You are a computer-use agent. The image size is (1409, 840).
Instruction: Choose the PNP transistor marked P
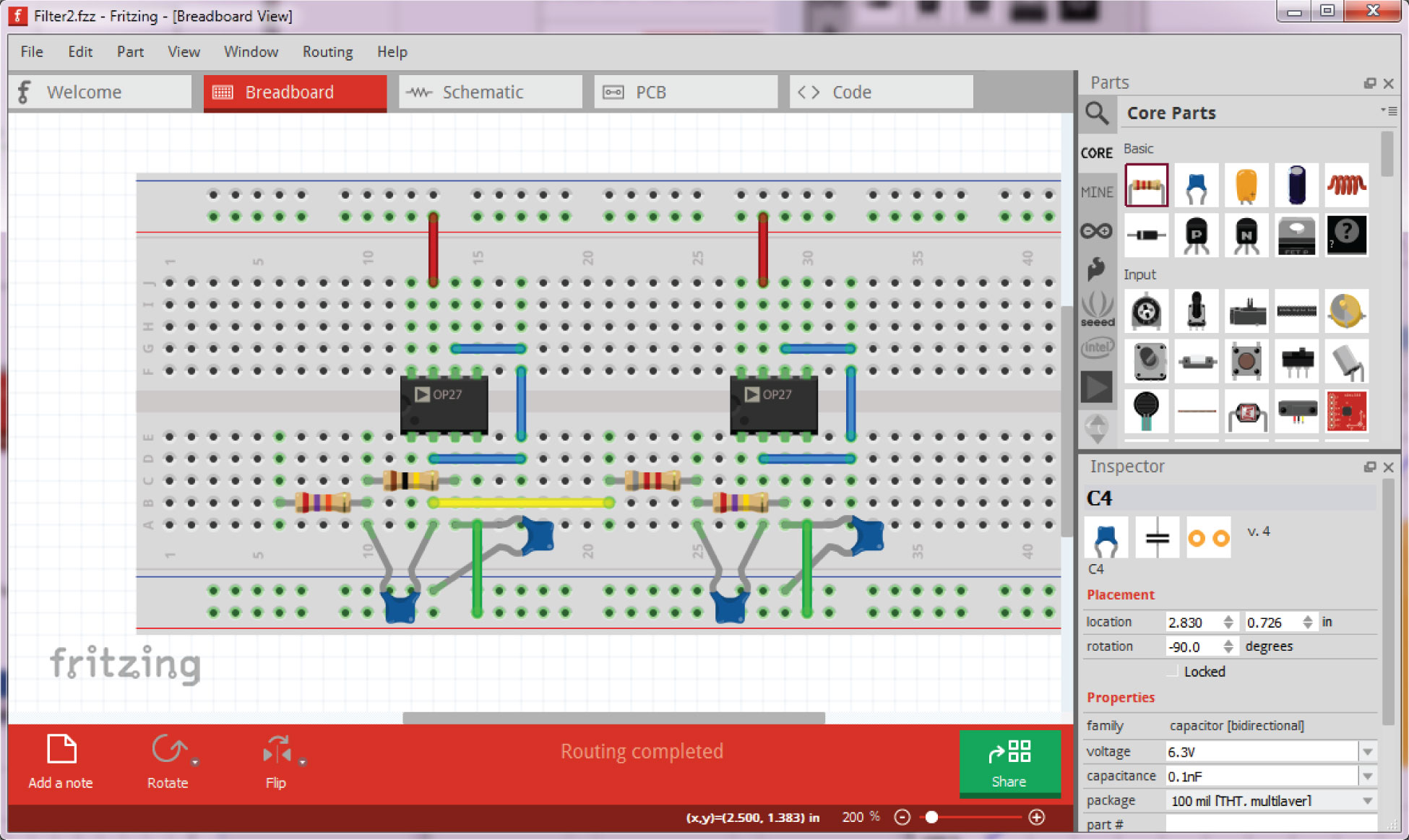point(1197,235)
